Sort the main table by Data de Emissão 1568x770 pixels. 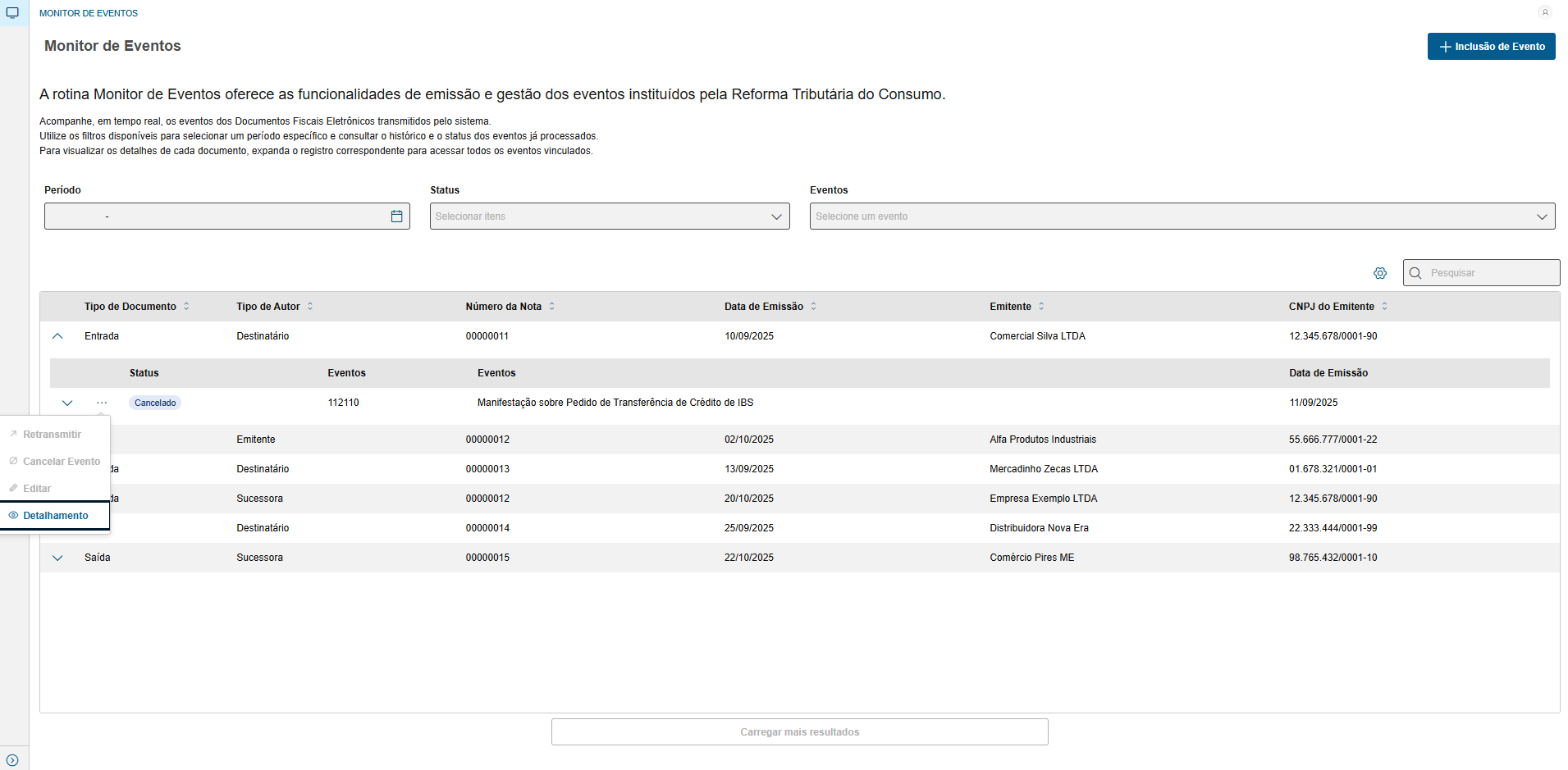(814, 307)
